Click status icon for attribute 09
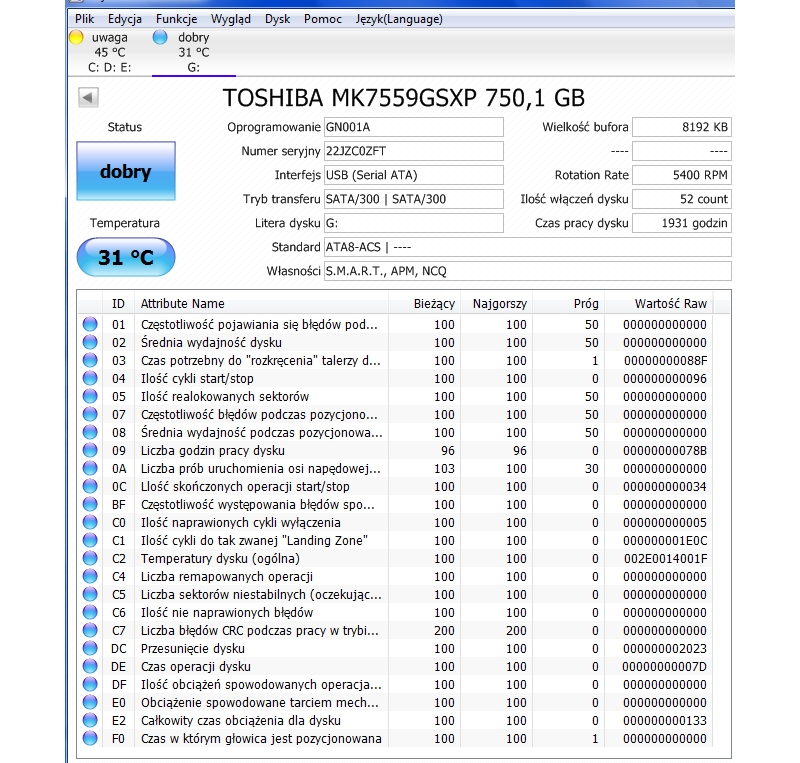800x763 pixels. pos(90,450)
